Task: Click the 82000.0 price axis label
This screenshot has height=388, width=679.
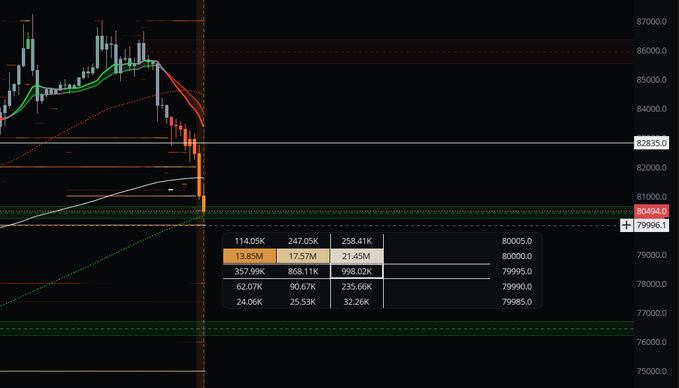Action: 651,168
